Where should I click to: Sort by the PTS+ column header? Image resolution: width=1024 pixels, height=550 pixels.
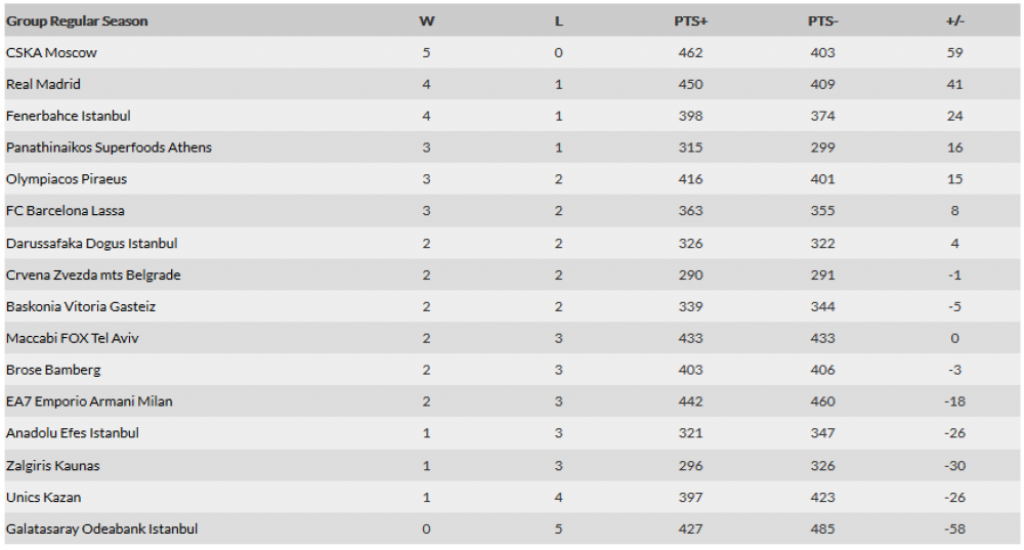(x=690, y=21)
